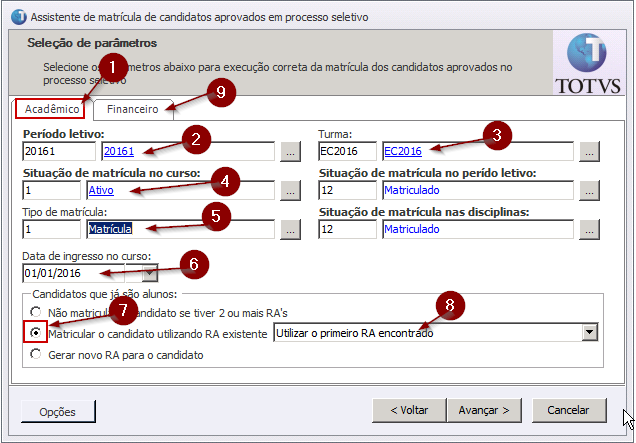Open lookup button for Tipo de matrícula
The width and height of the screenshot is (636, 443).
(x=289, y=229)
